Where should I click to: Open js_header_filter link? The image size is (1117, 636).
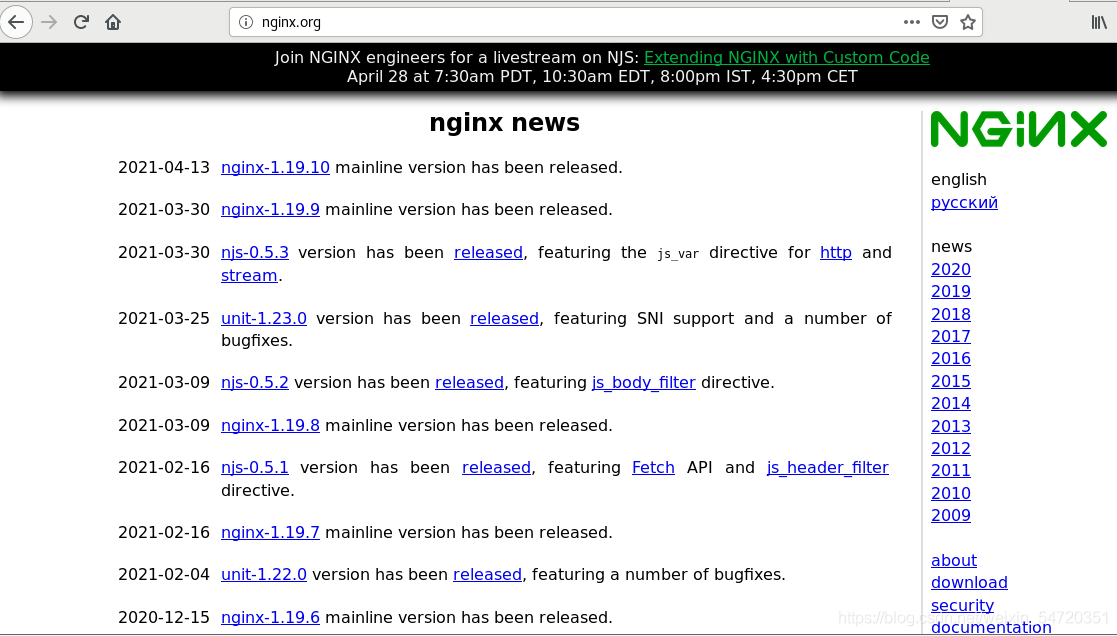[828, 467]
